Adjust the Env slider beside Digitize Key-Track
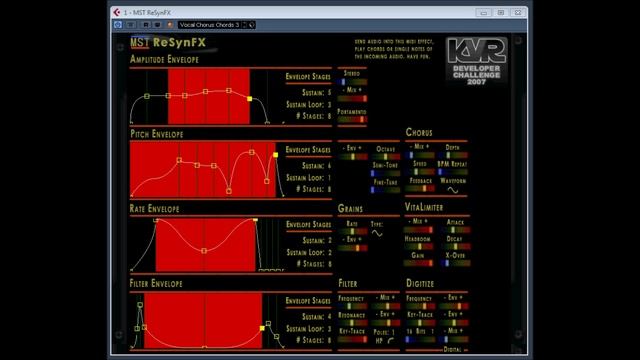Screen dimensions: 640x360 pos(454,323)
